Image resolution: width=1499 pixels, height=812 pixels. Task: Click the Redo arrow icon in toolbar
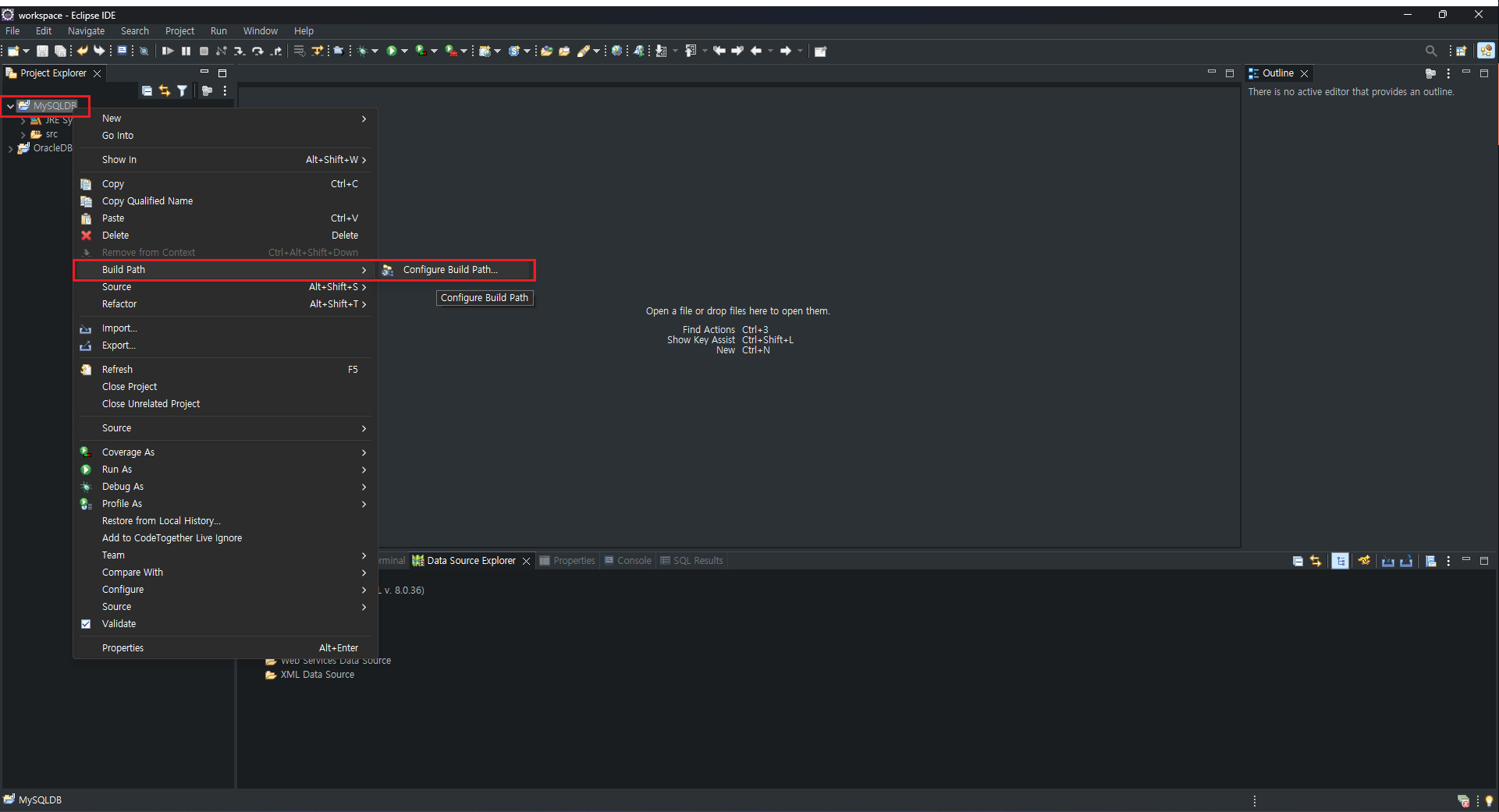click(99, 51)
